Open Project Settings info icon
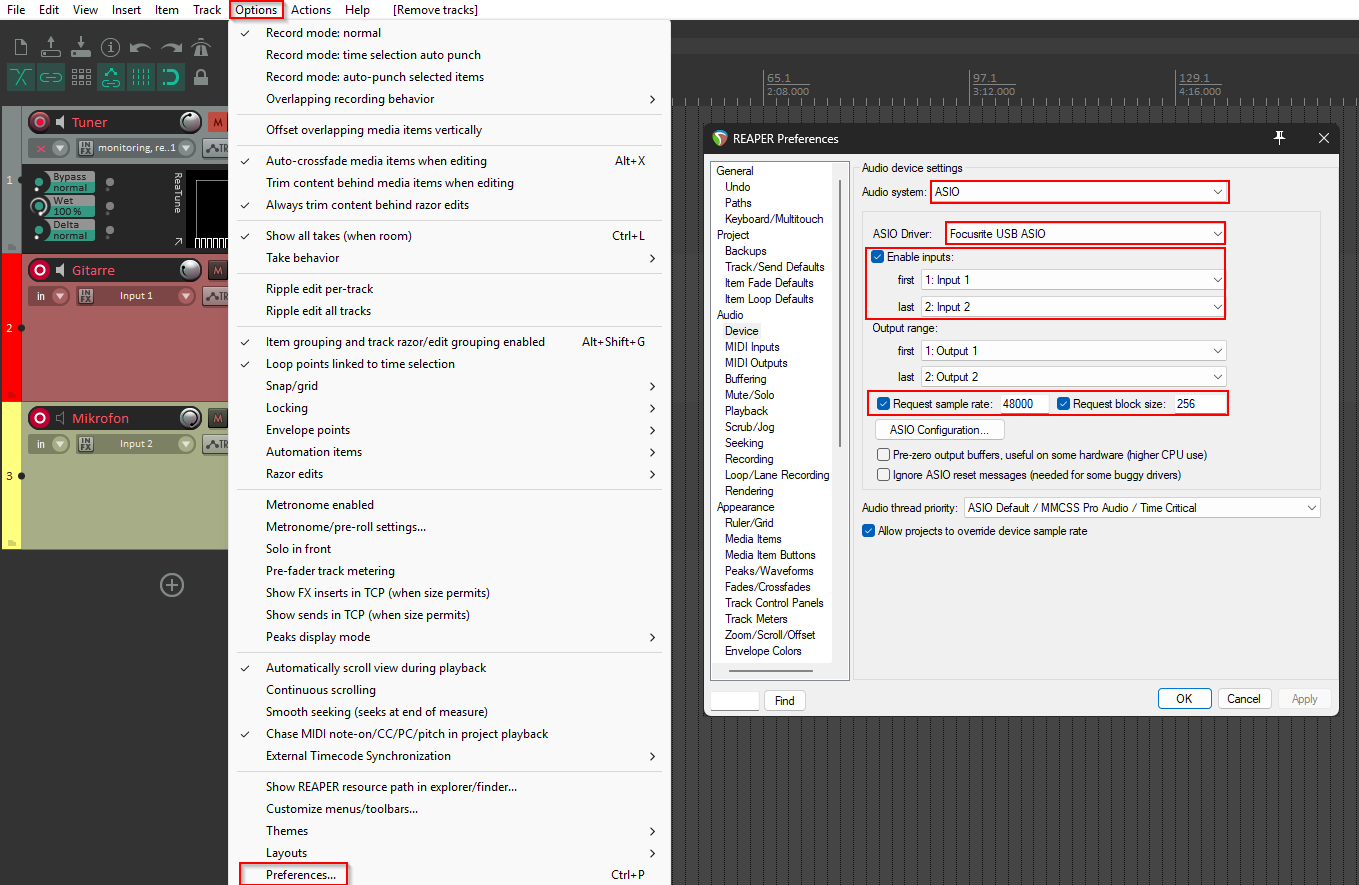1359x885 pixels. [x=110, y=47]
